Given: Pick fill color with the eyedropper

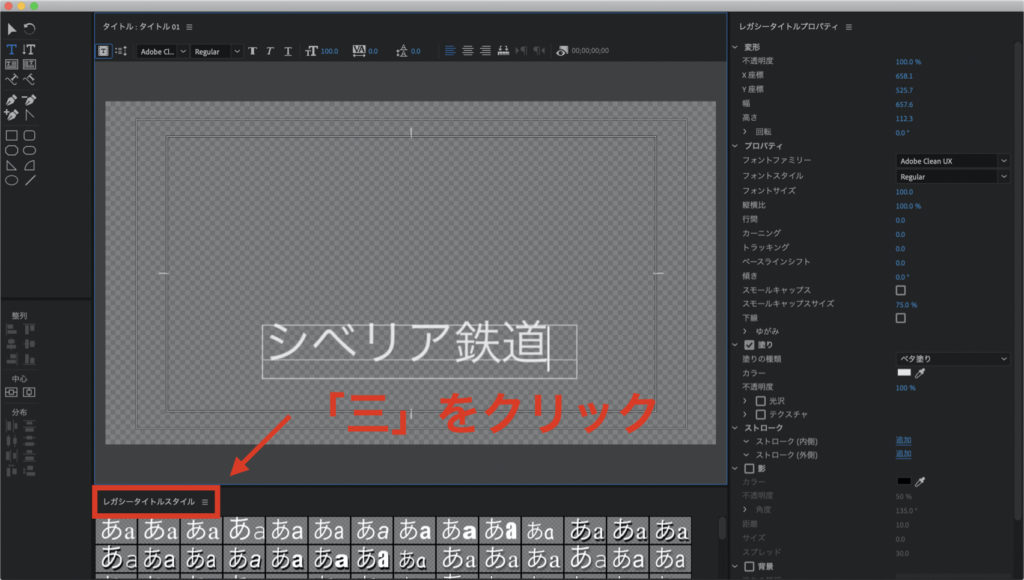Looking at the screenshot, I should click(920, 373).
